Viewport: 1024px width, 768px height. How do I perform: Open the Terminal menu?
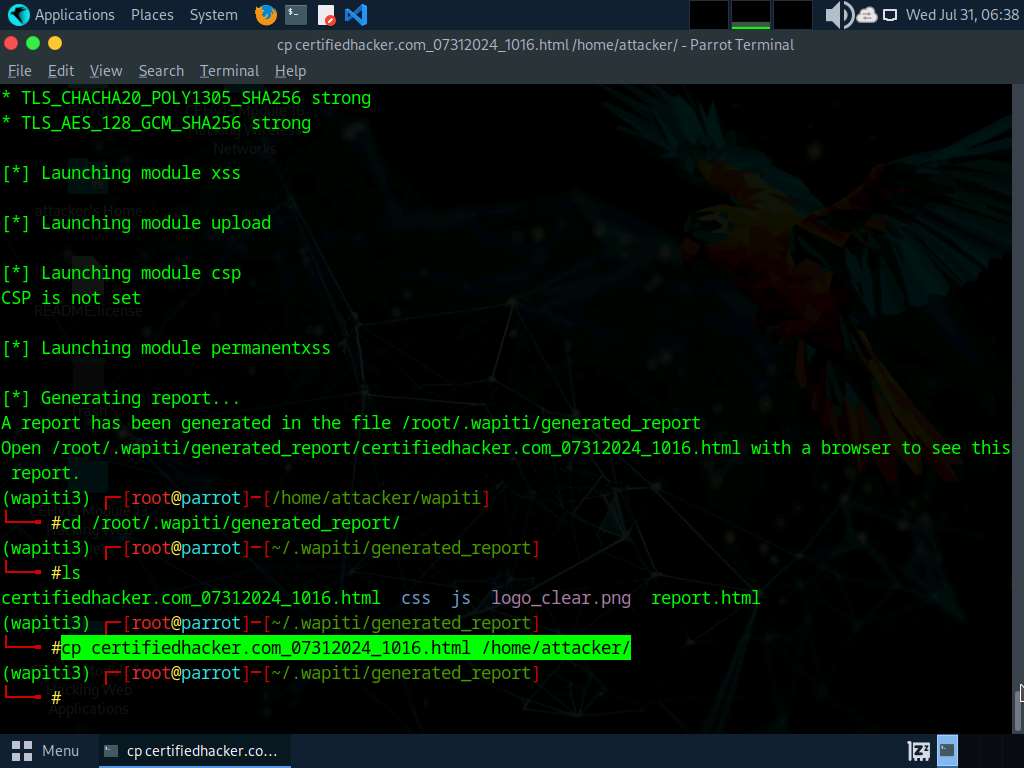(229, 71)
